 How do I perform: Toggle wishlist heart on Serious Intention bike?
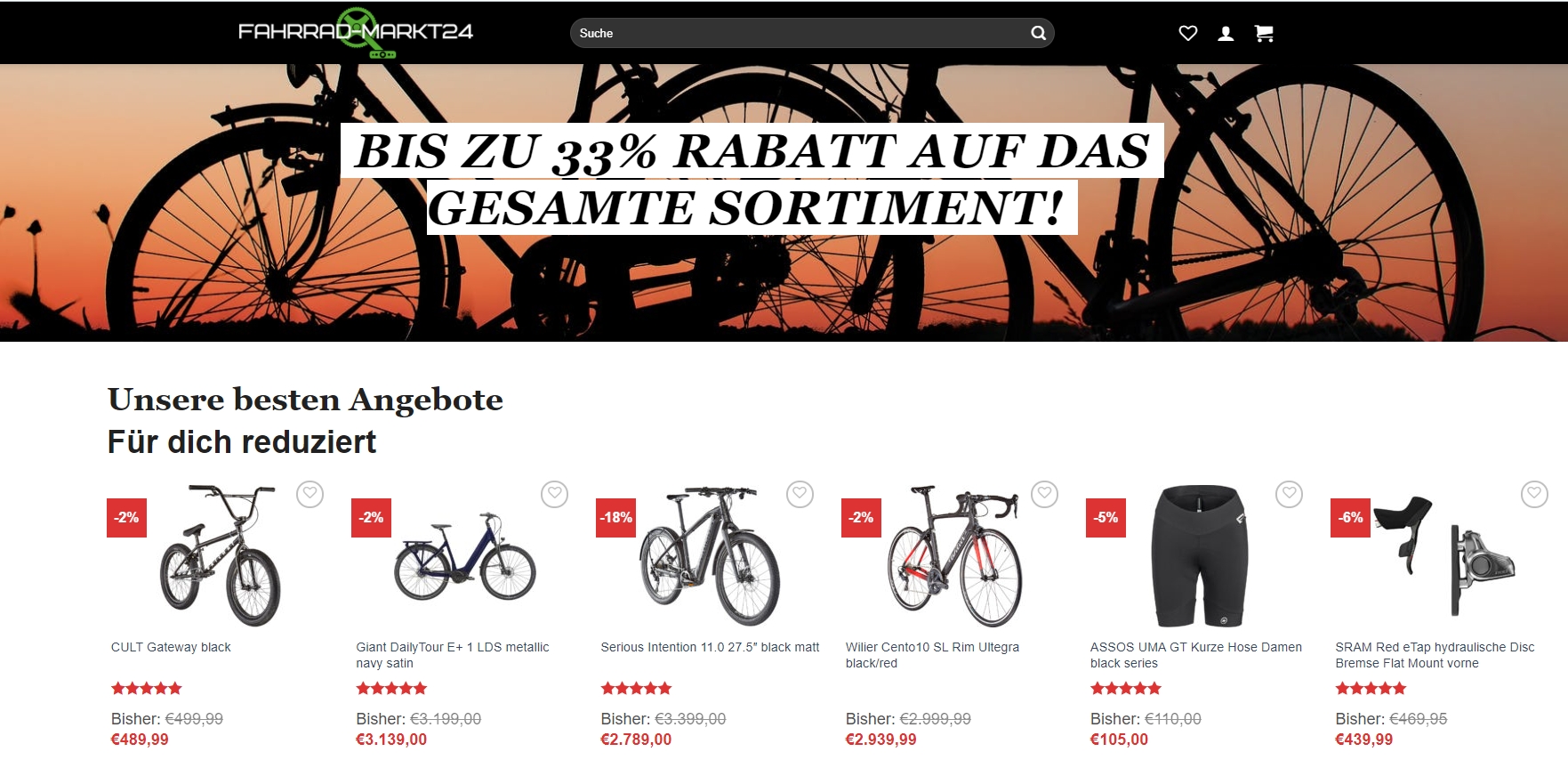800,494
